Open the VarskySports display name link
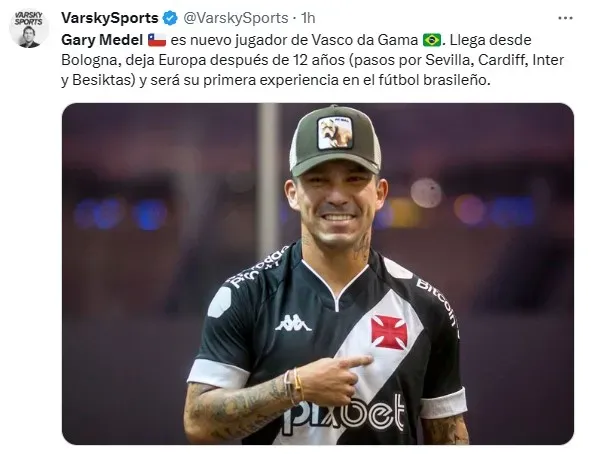 point(110,18)
